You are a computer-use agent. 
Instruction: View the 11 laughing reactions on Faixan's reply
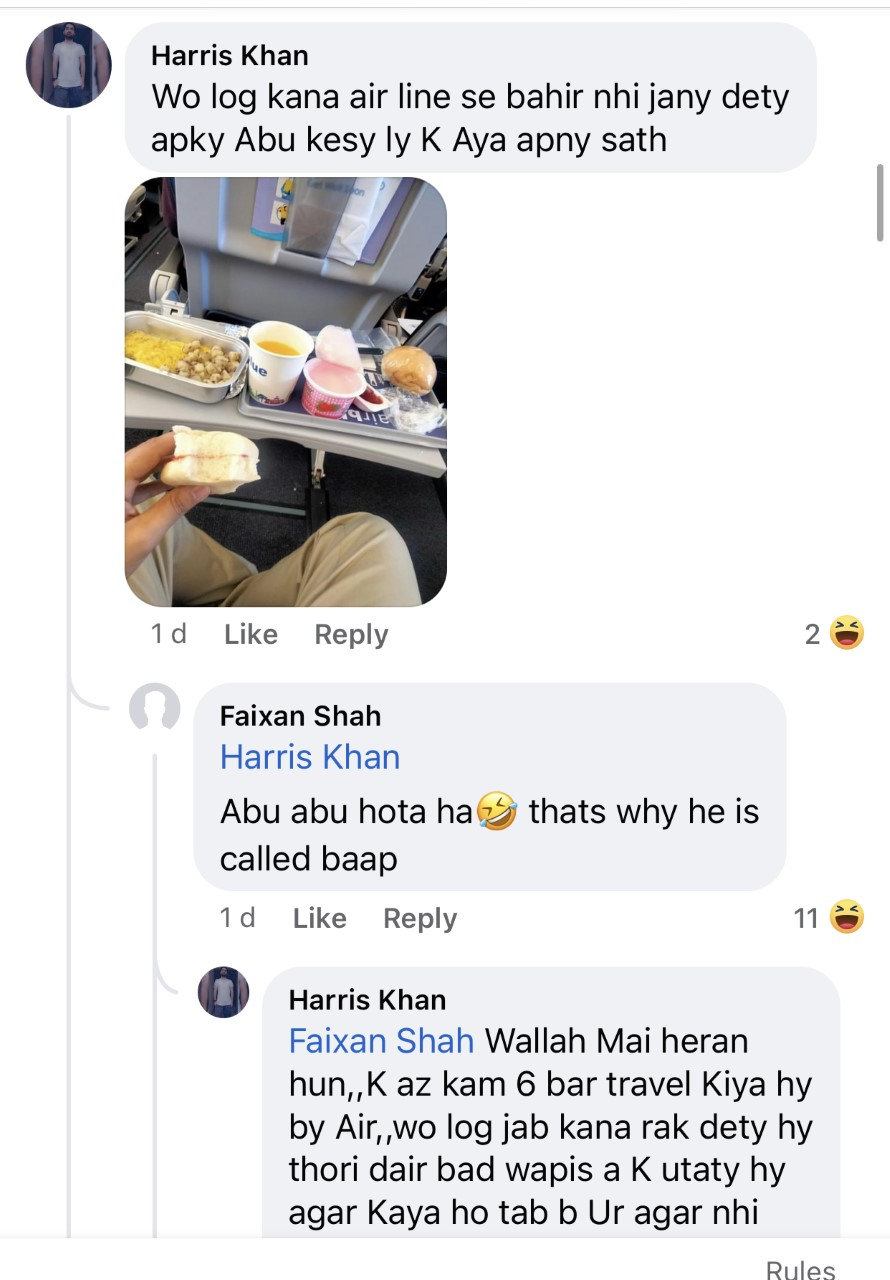coord(830,918)
